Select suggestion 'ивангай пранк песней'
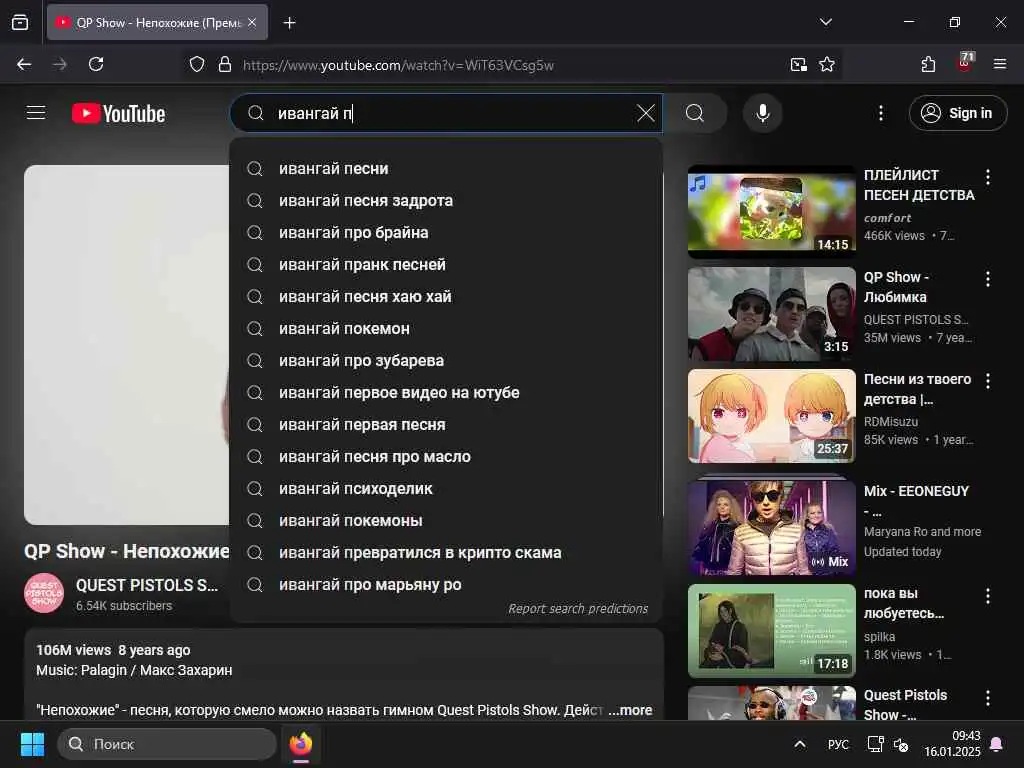The width and height of the screenshot is (1024, 768). click(x=446, y=264)
